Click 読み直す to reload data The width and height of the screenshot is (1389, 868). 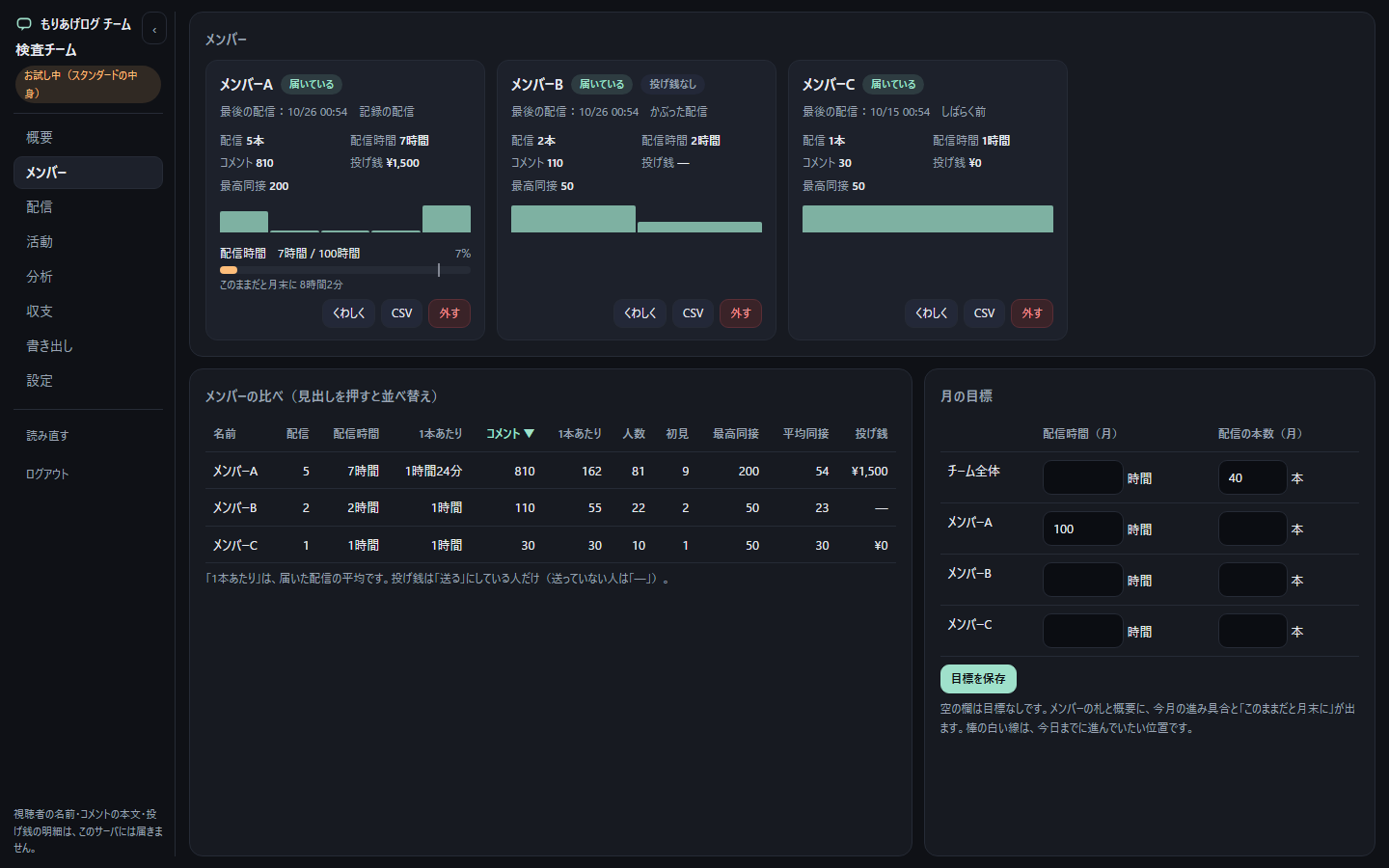(x=88, y=436)
